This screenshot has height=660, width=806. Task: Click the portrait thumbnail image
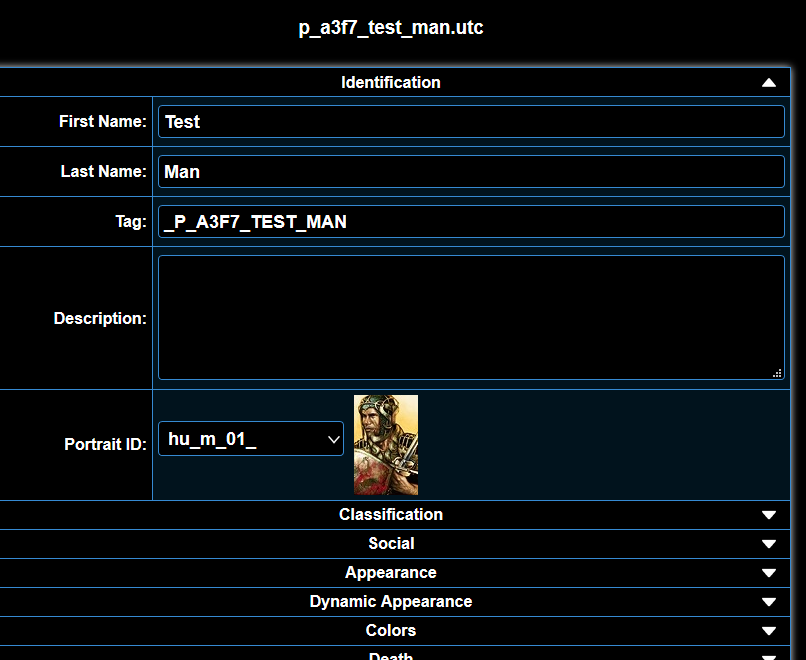pyautogui.click(x=386, y=445)
